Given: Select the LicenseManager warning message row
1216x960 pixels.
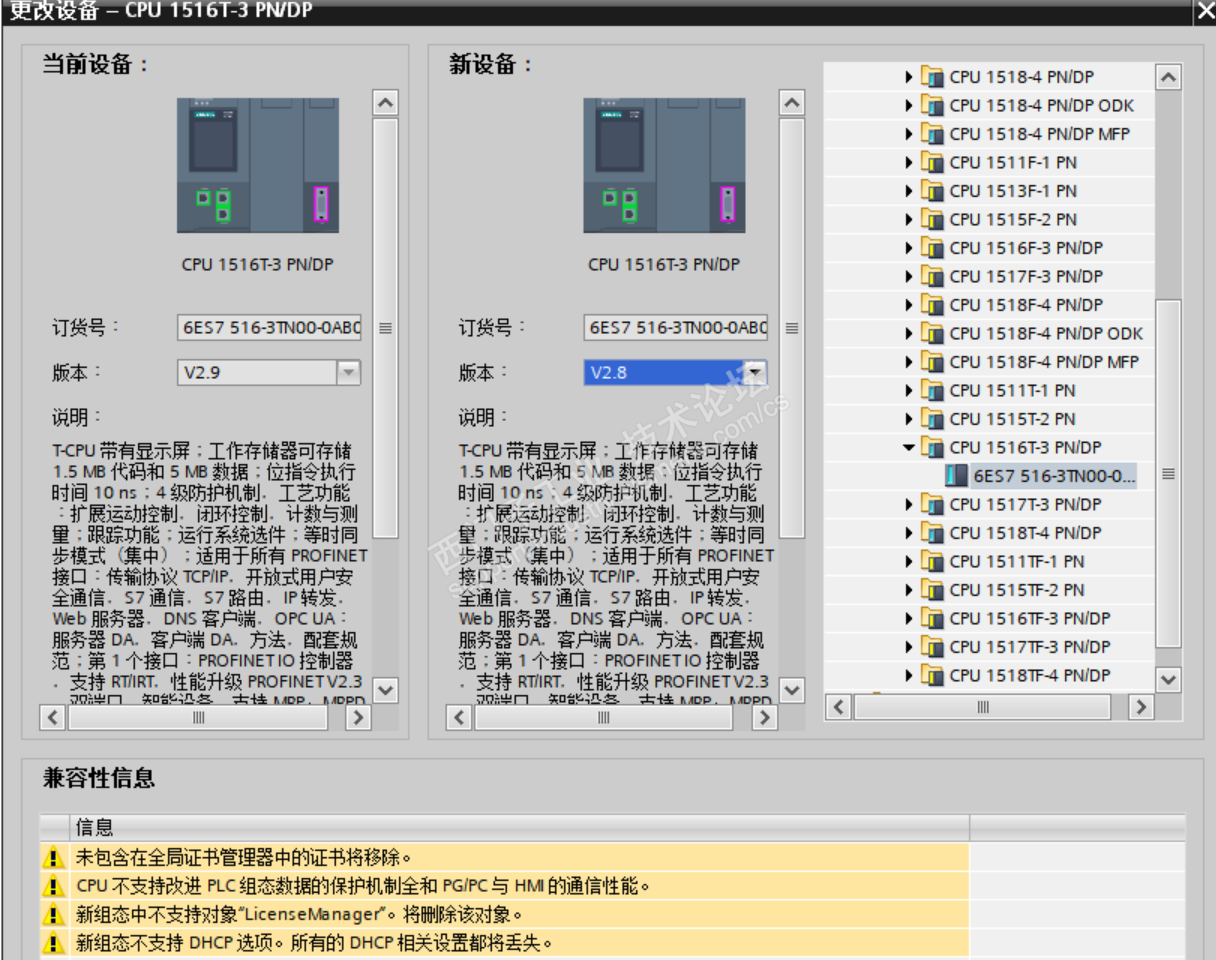Looking at the screenshot, I should pos(520,914).
